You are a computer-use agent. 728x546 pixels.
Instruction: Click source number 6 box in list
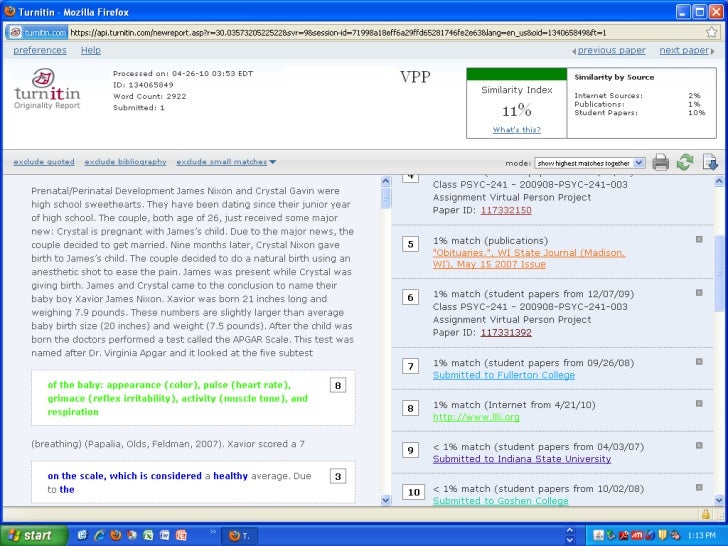click(410, 298)
